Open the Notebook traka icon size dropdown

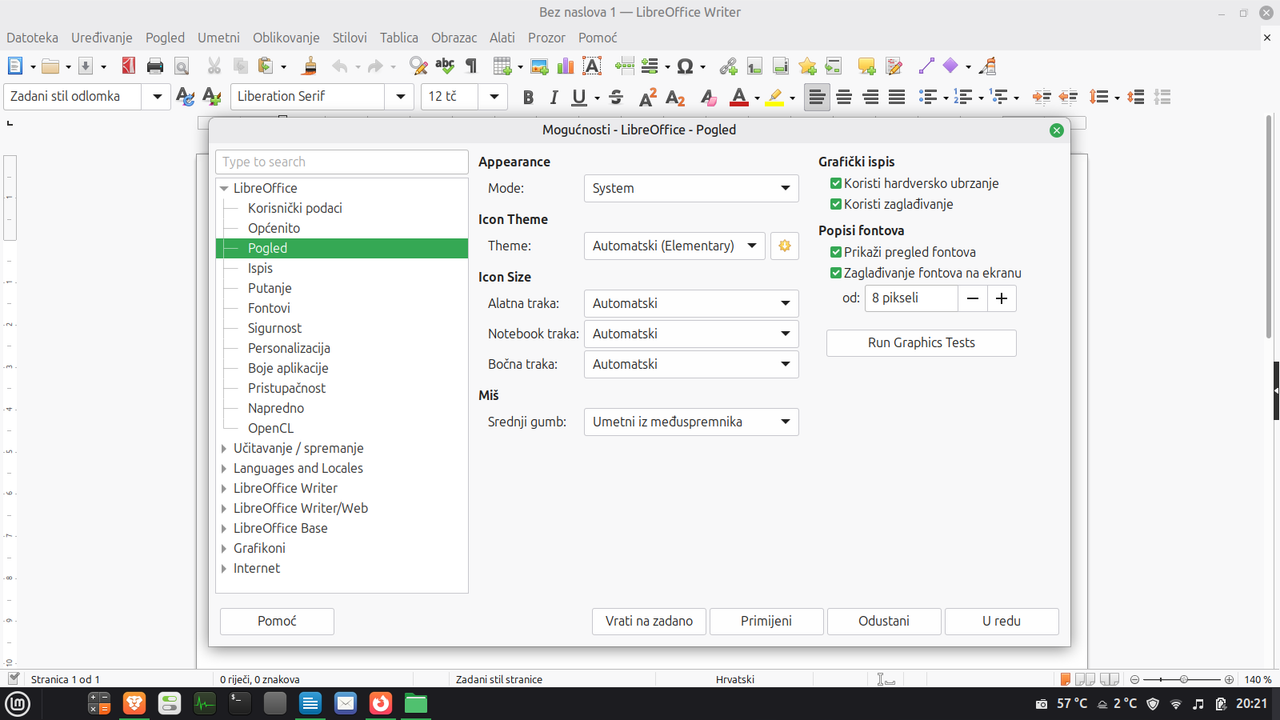[x=691, y=334]
